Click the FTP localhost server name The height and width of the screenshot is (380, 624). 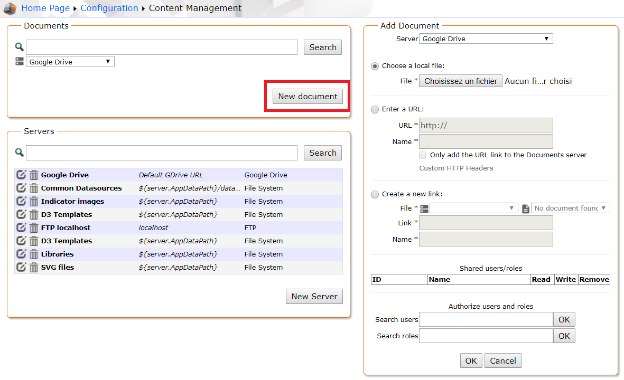click(x=66, y=228)
